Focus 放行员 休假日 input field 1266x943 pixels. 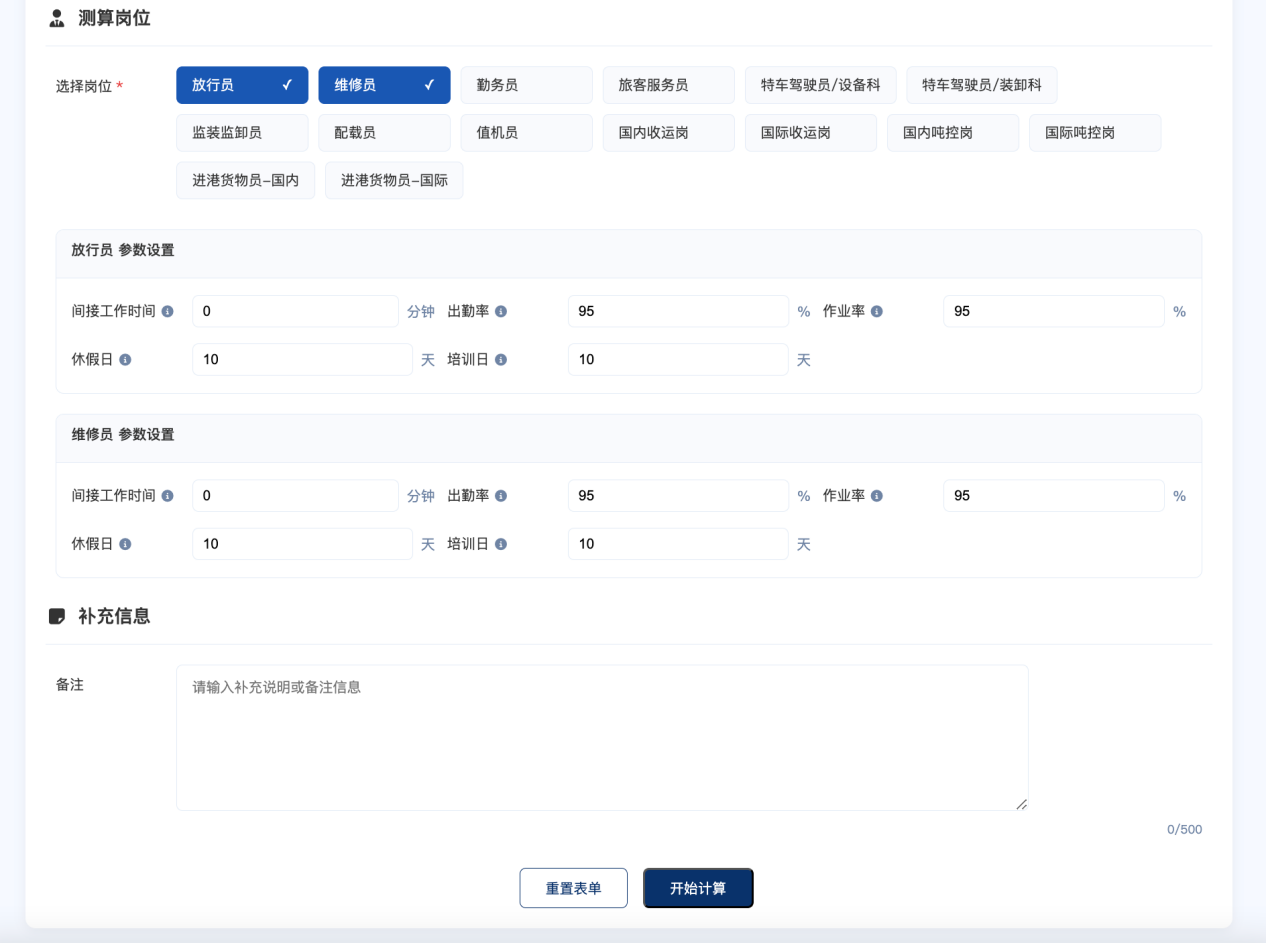(302, 359)
